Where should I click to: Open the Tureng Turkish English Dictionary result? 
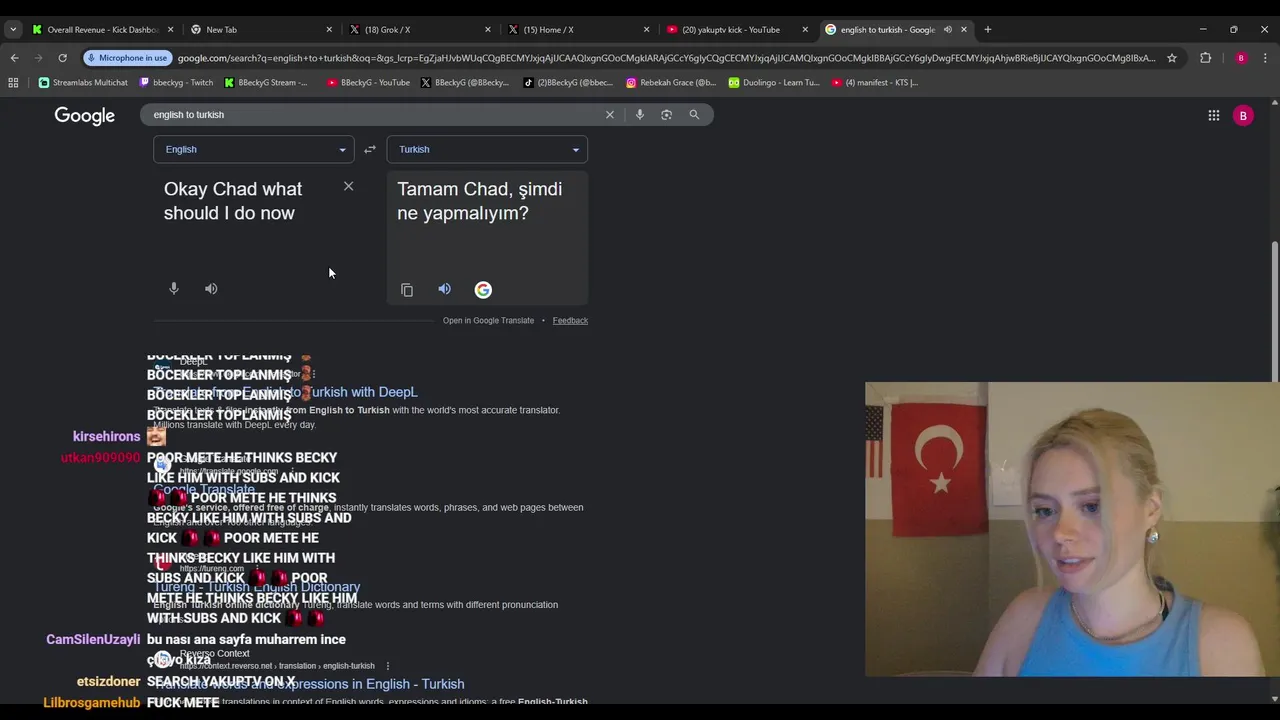(x=257, y=587)
